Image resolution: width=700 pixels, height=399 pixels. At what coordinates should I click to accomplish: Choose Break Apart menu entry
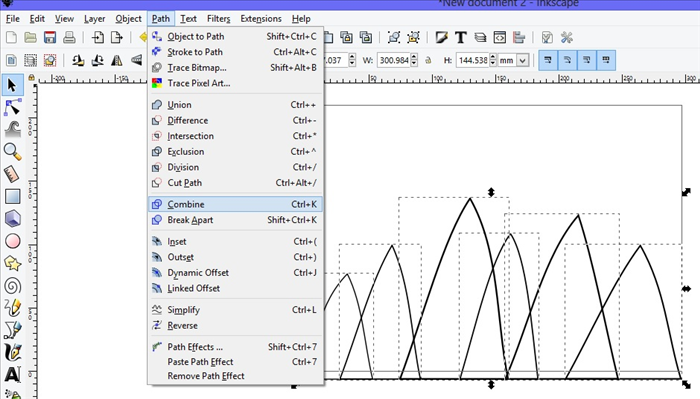click(235, 220)
